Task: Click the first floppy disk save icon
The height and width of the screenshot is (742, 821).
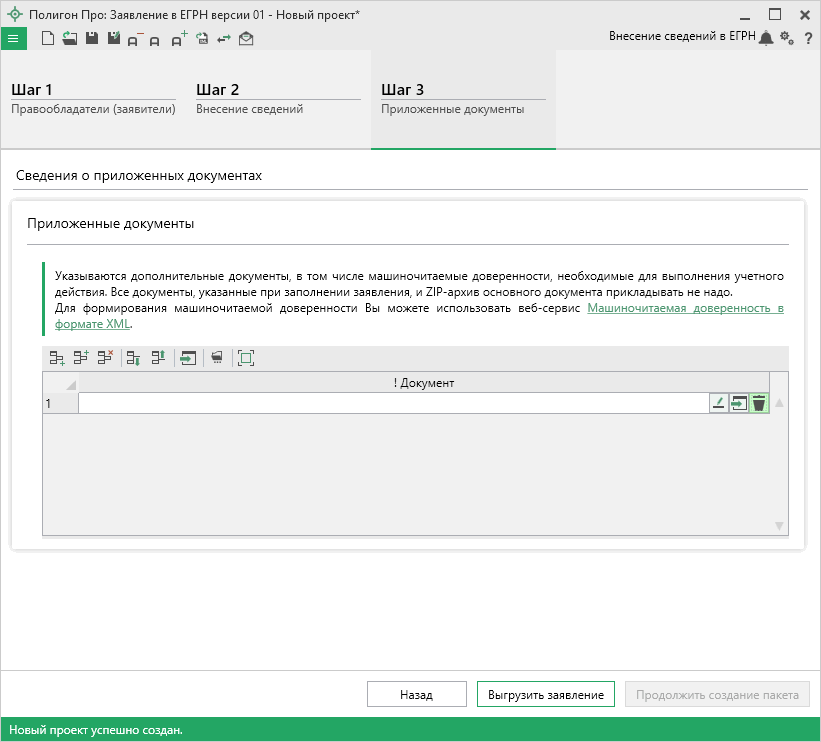Action: tap(91, 38)
